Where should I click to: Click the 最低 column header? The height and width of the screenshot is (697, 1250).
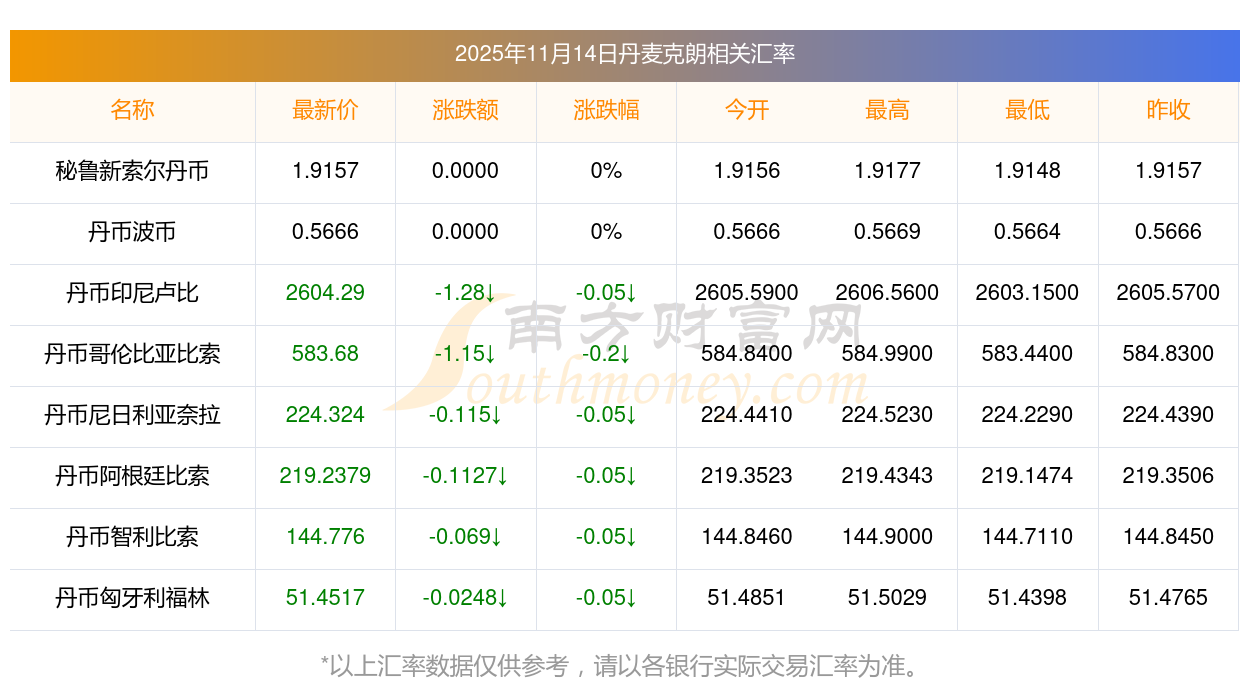pyautogui.click(x=1027, y=110)
